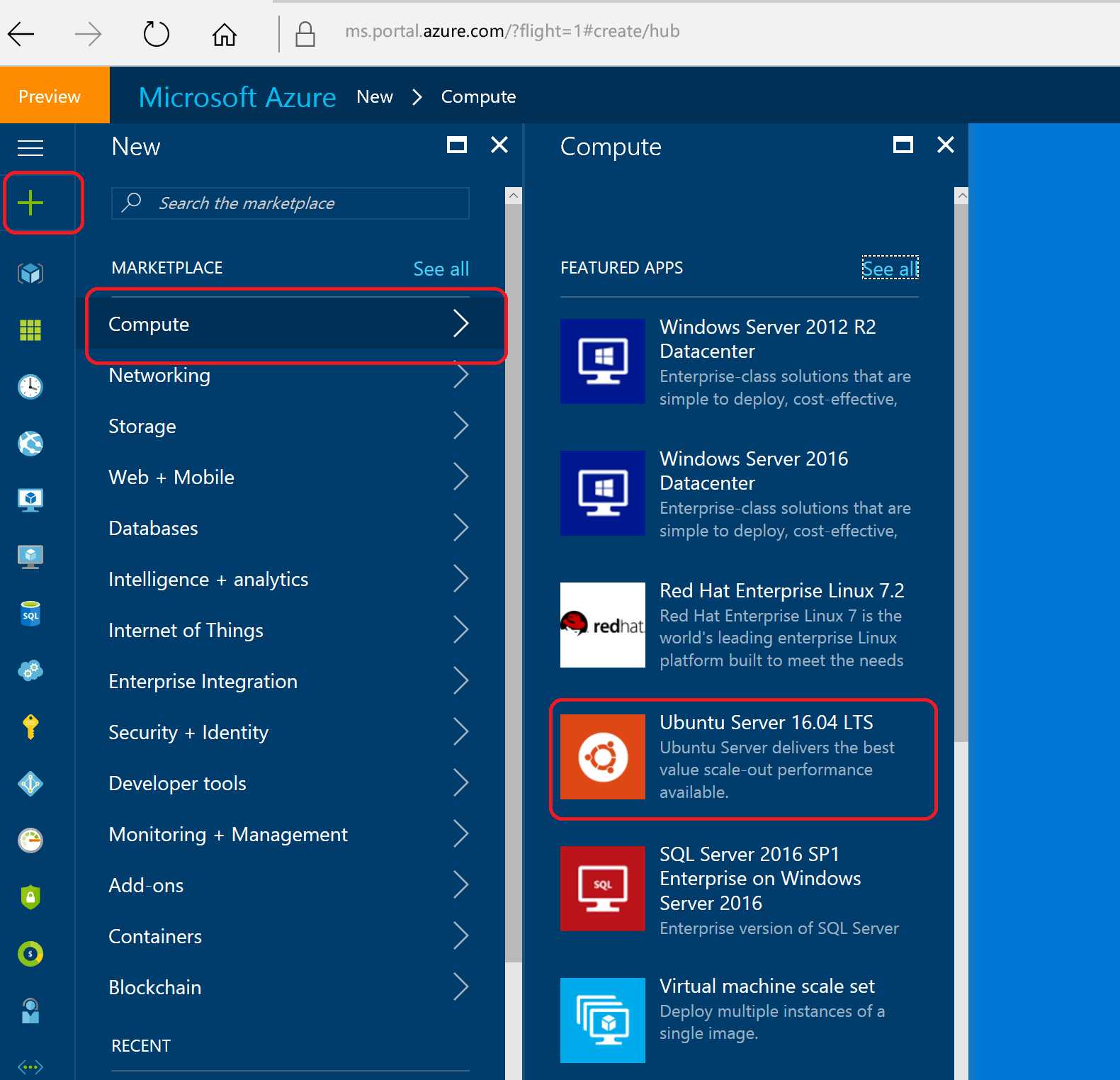Expand Enterprise Integration chevron
The height and width of the screenshot is (1080, 1120).
click(461, 680)
